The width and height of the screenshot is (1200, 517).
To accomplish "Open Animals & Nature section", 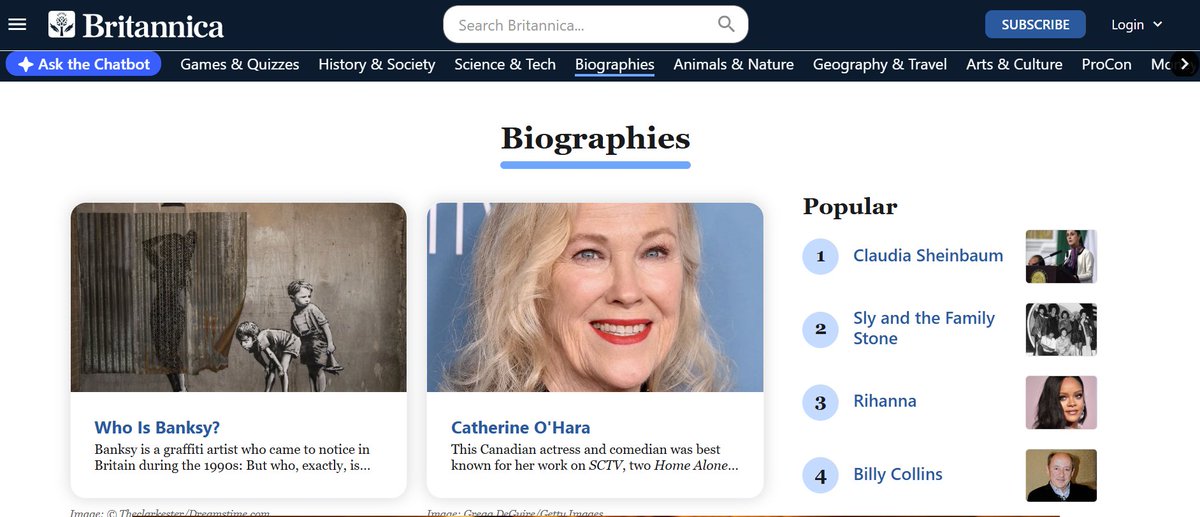I will 734,64.
